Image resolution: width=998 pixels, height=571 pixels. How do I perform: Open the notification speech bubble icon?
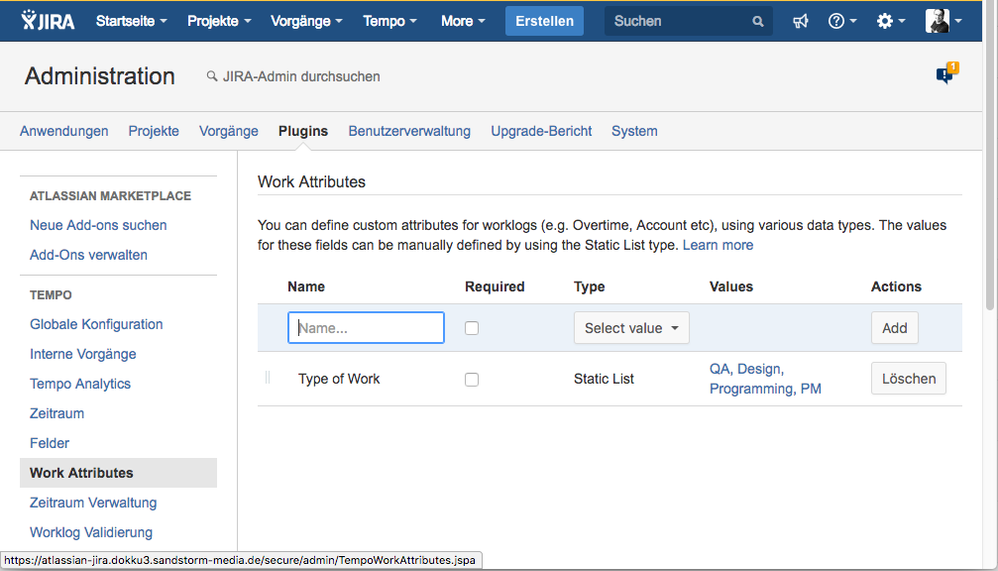(x=947, y=73)
